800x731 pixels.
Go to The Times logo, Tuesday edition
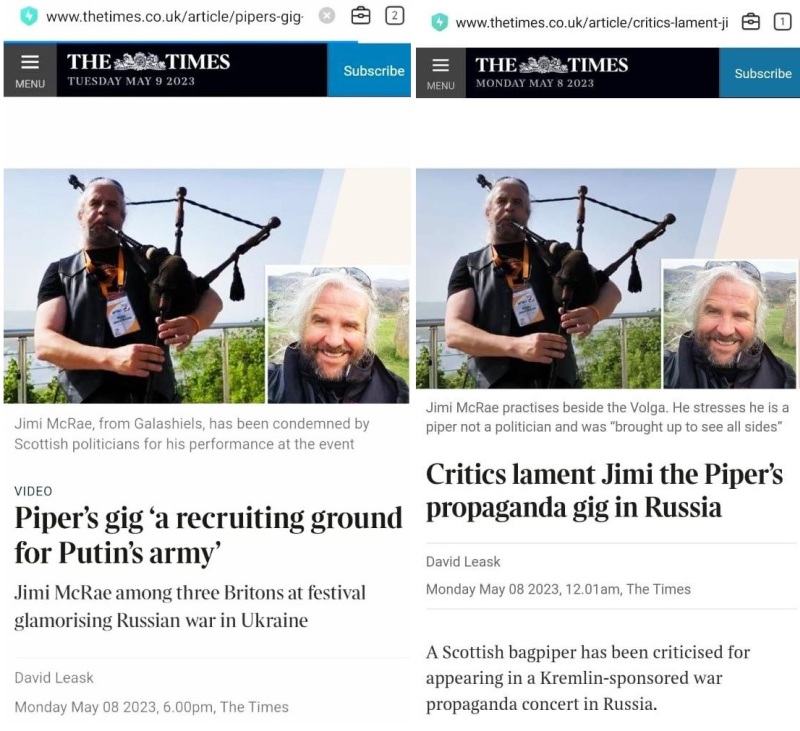pyautogui.click(x=148, y=62)
